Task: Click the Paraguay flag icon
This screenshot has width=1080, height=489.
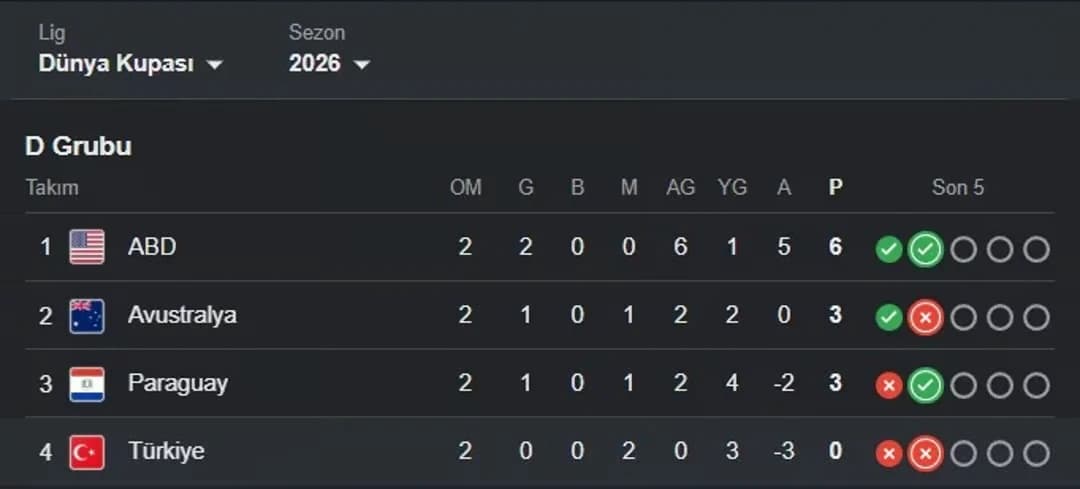Action: (87, 384)
